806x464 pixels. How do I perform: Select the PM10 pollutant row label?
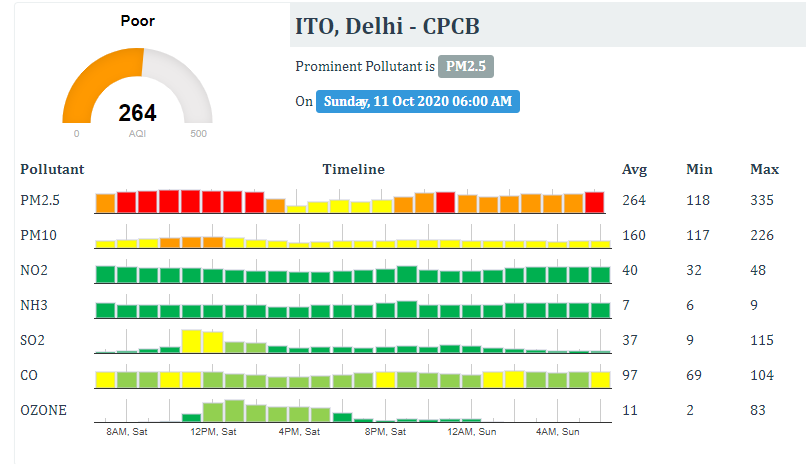click(x=39, y=235)
